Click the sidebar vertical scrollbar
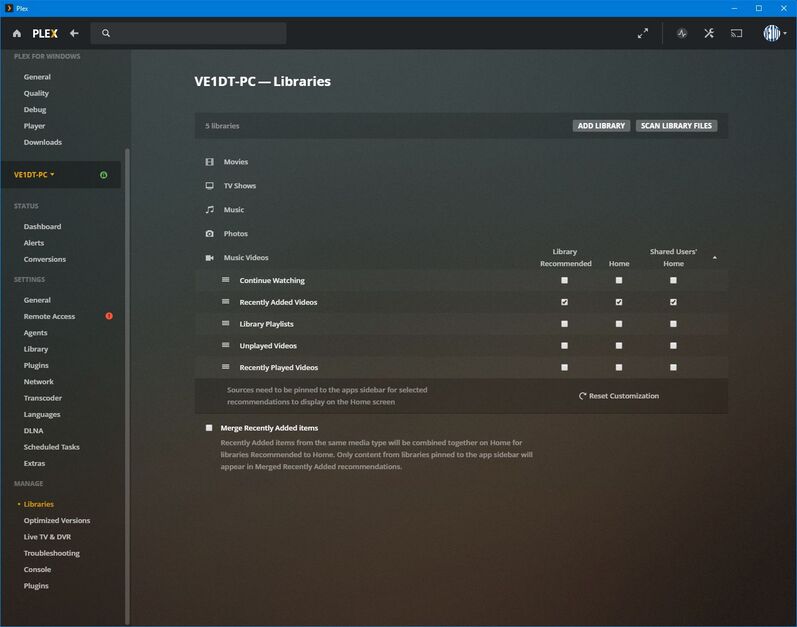Viewport: 797px width, 627px height. 127,386
